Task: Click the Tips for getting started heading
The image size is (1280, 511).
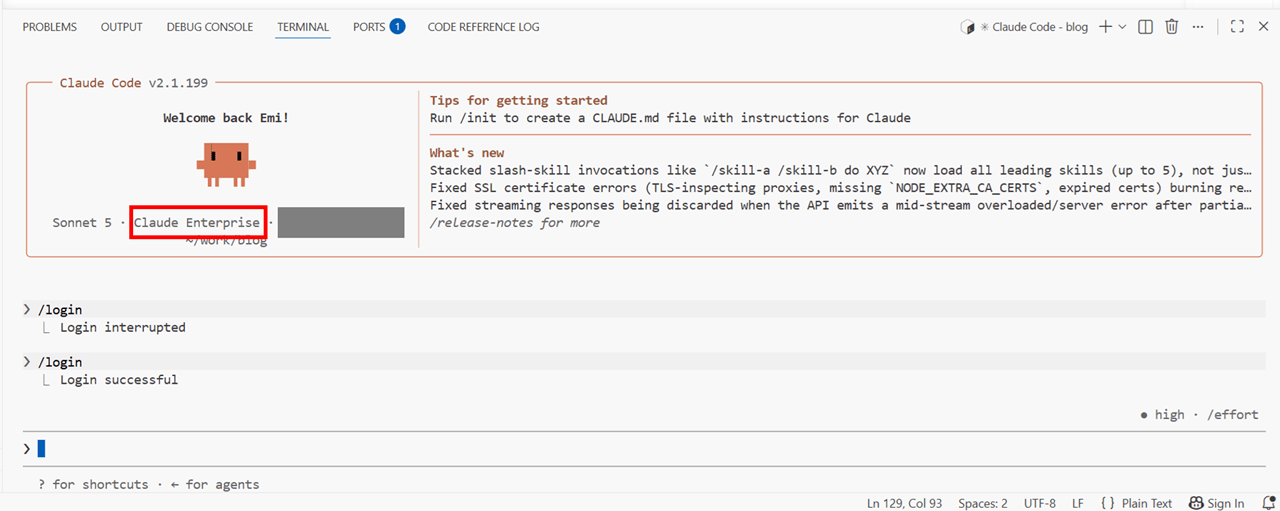Action: (518, 100)
